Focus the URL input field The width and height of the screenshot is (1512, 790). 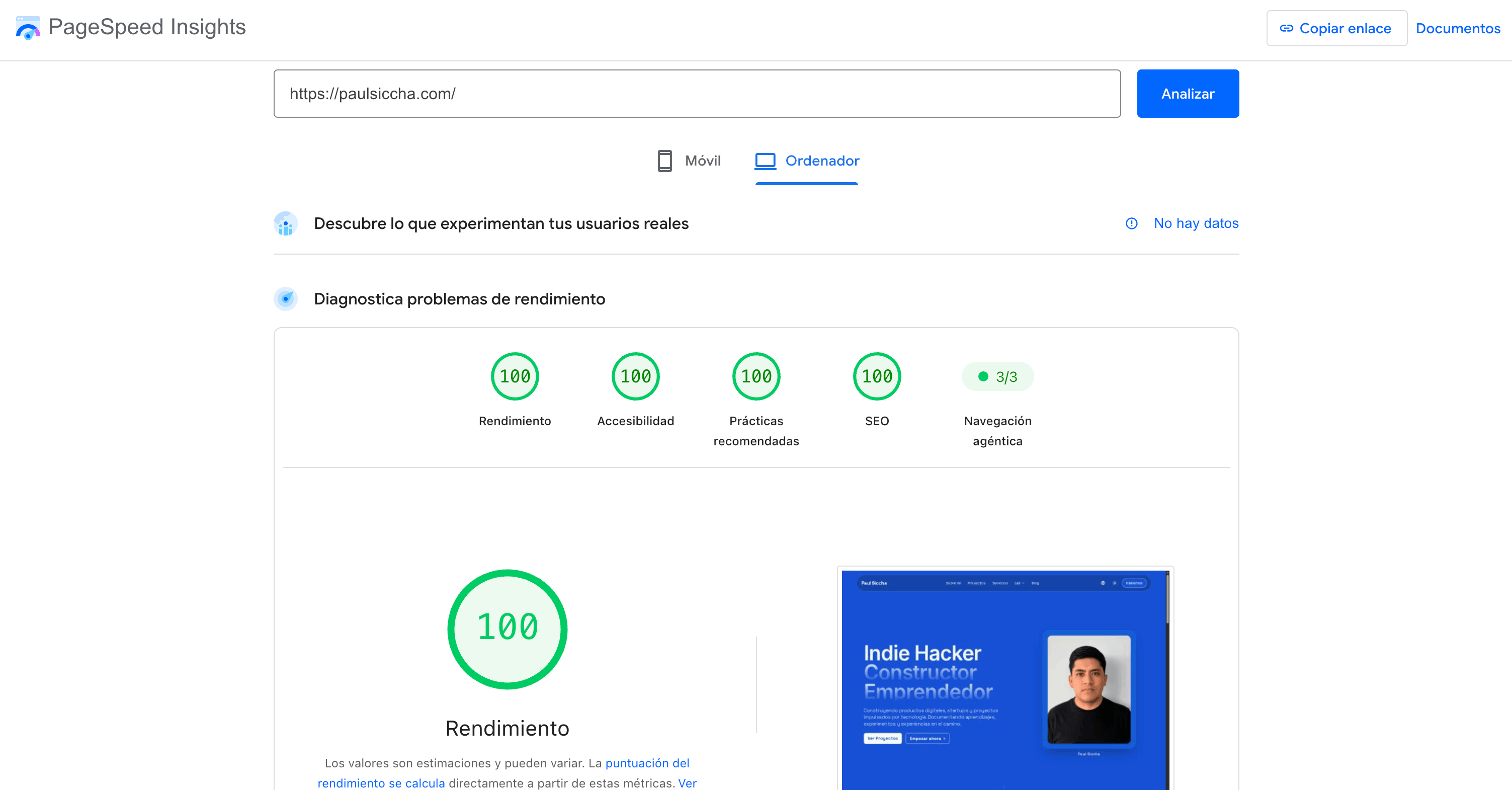697,94
